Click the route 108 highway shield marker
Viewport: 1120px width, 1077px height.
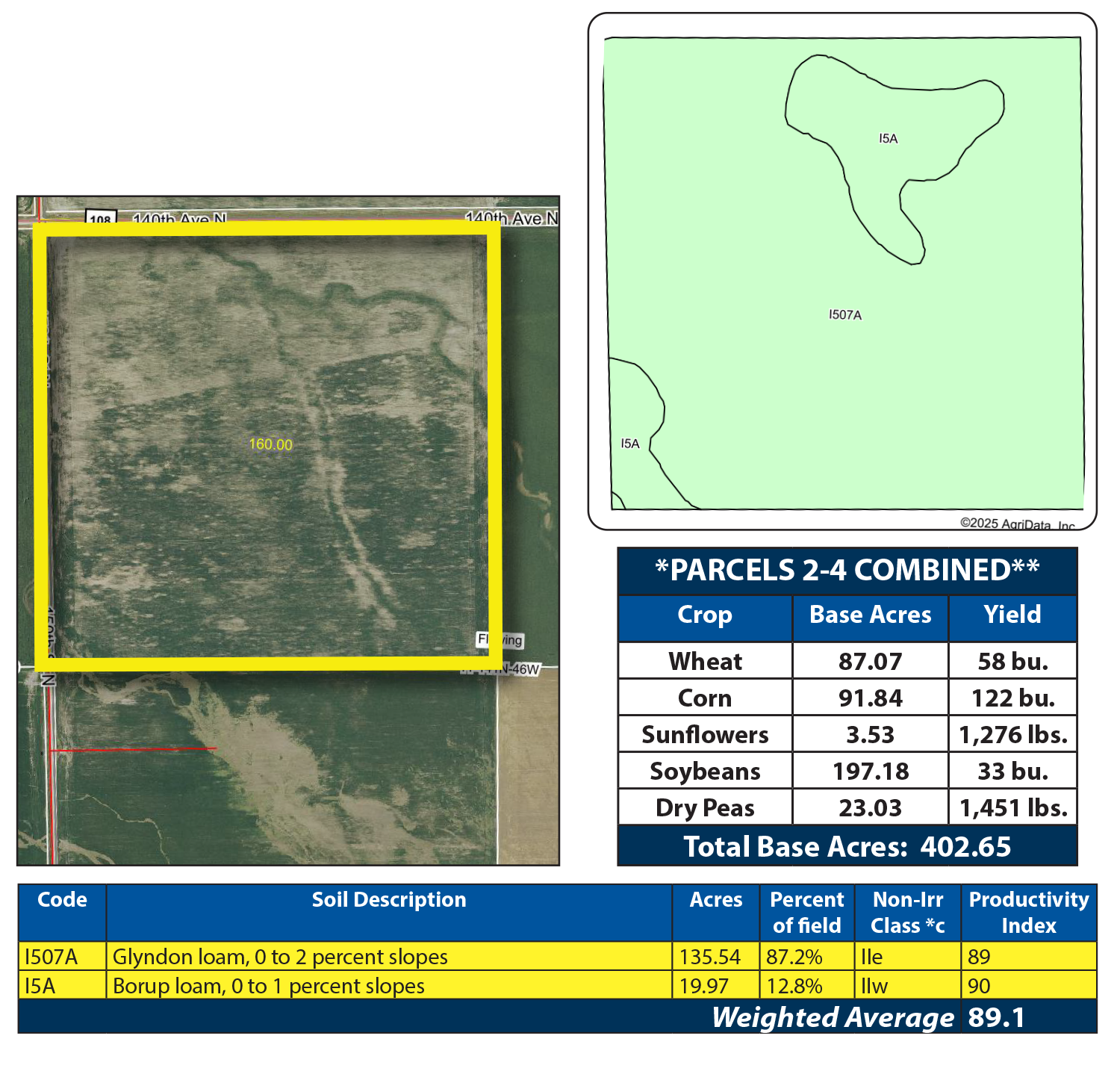click(101, 219)
